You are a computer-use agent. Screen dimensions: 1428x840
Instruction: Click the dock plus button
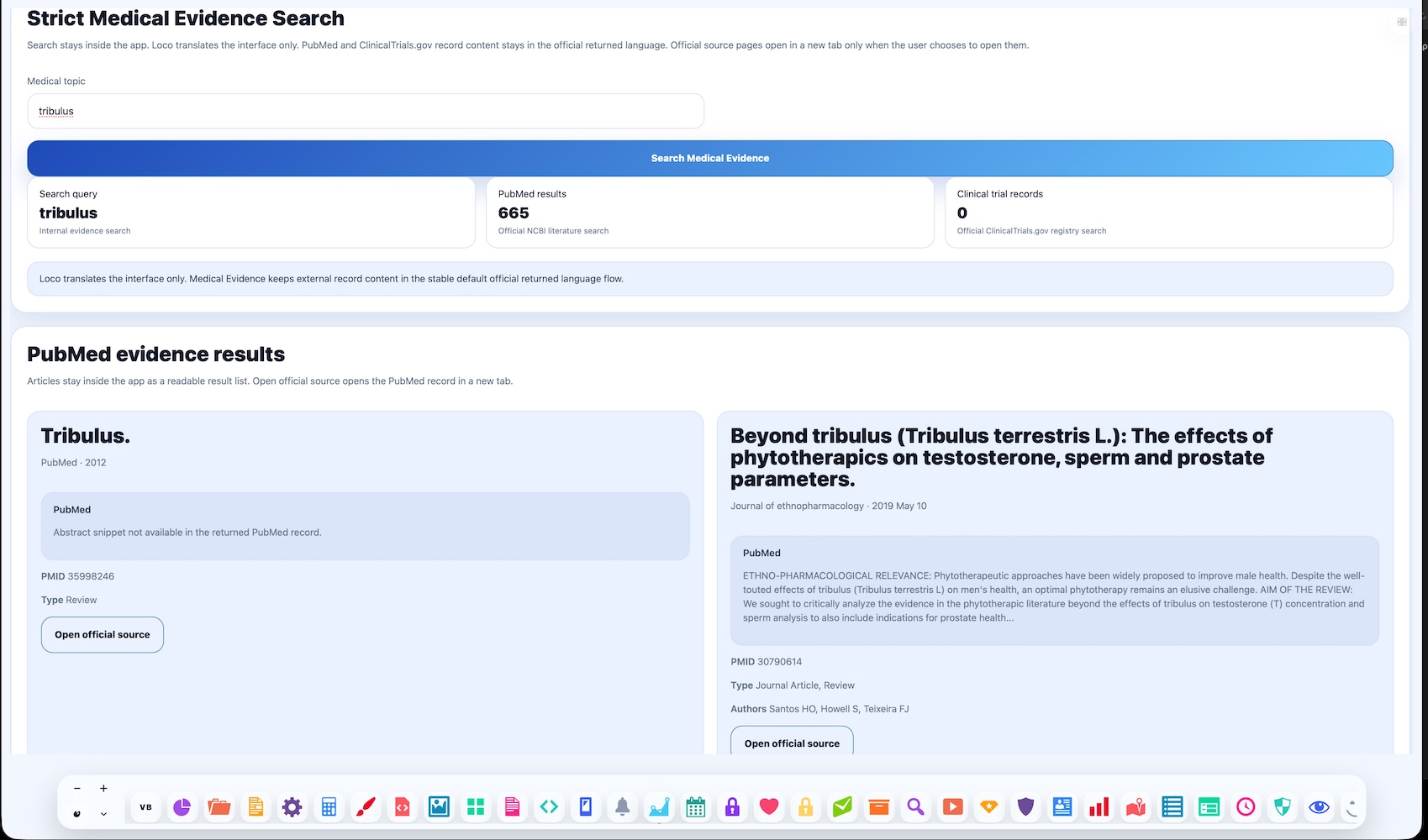pos(103,789)
